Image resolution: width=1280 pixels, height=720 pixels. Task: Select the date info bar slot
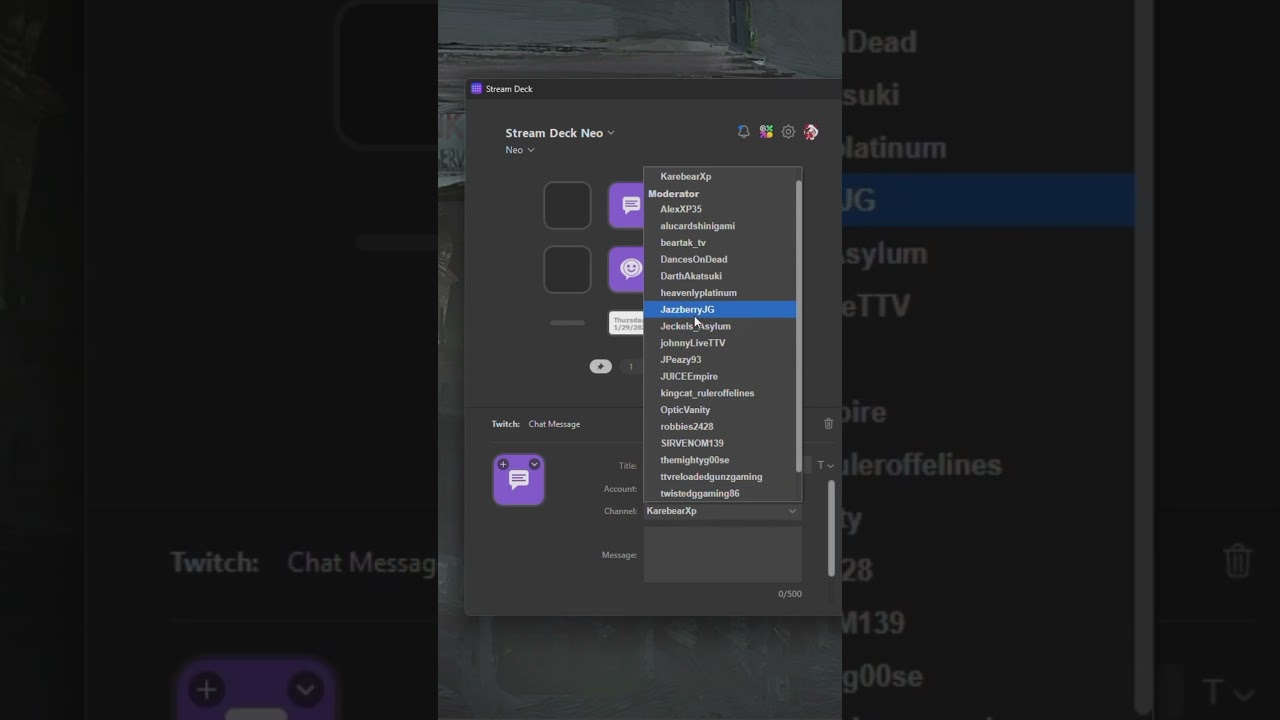pyautogui.click(x=626, y=323)
